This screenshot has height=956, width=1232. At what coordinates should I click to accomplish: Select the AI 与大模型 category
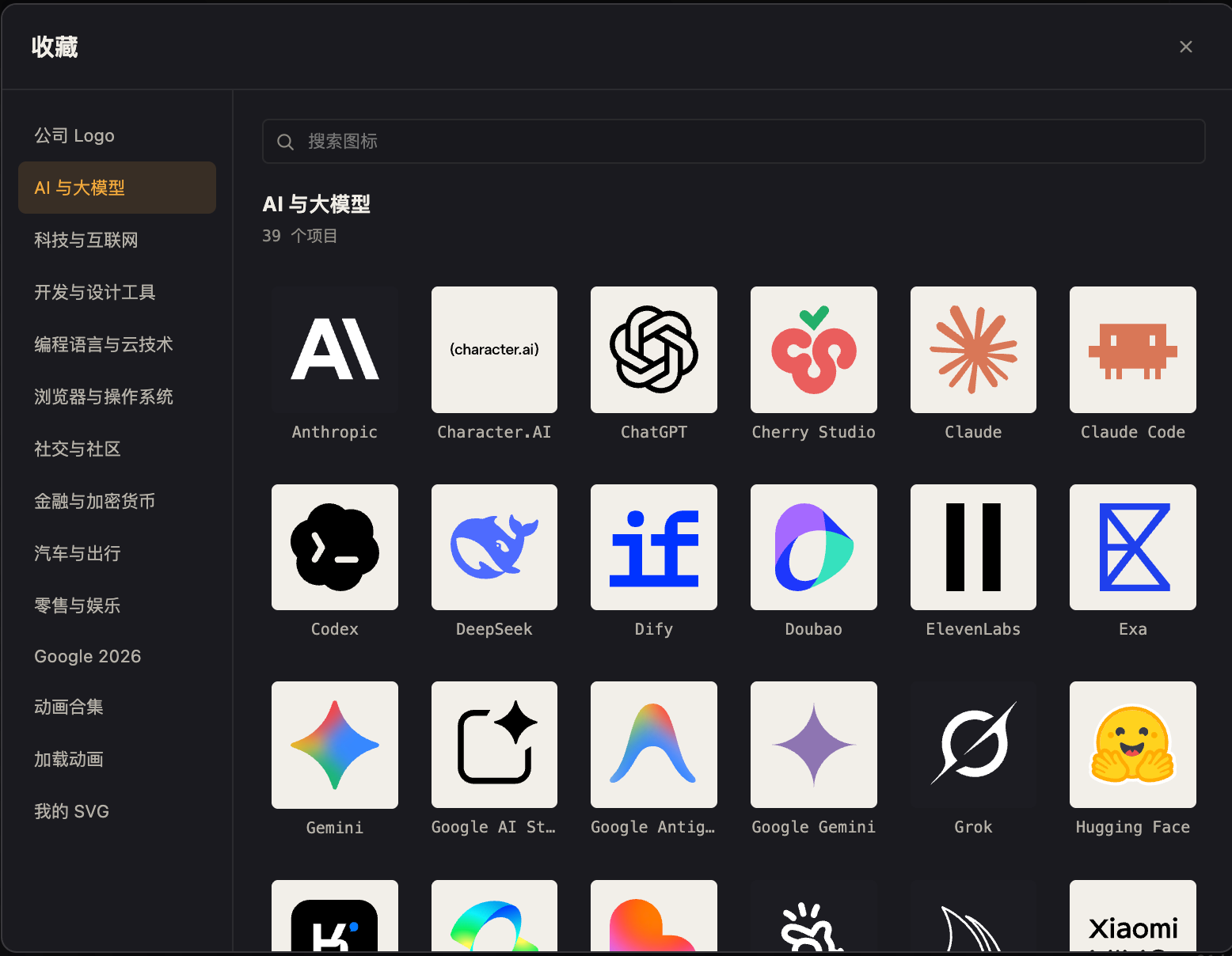tap(117, 188)
